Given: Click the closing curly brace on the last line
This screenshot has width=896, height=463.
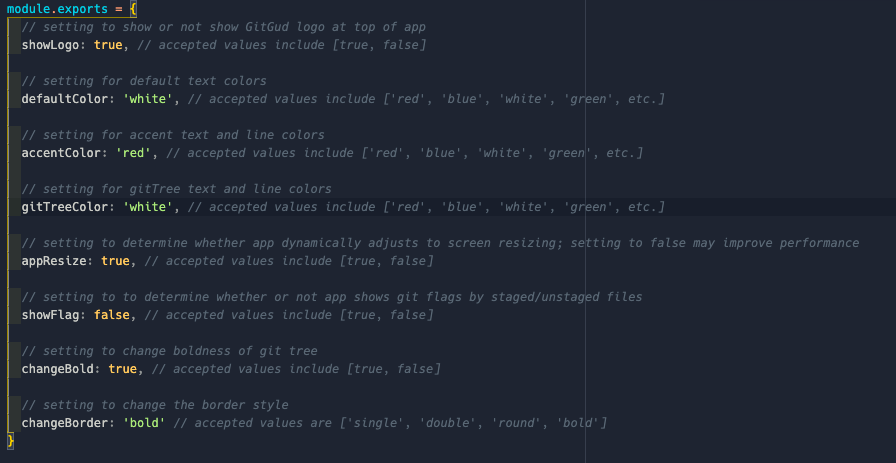Looking at the screenshot, I should click(11, 441).
